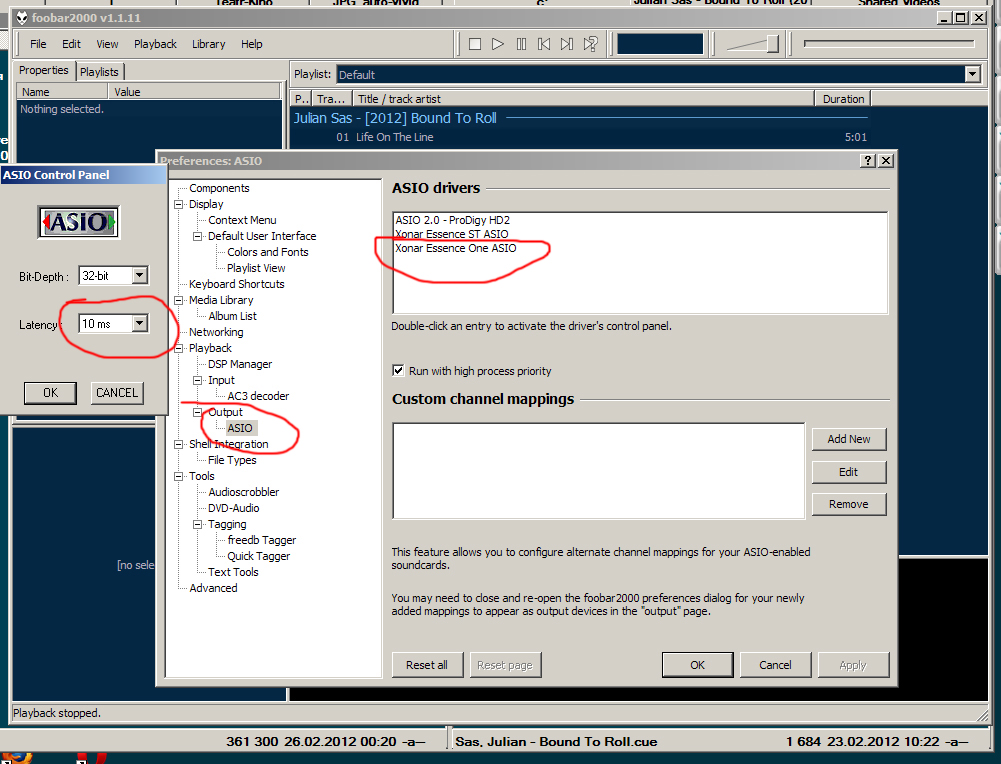
Task: Open Playlist View preferences page
Action: [x=256, y=268]
